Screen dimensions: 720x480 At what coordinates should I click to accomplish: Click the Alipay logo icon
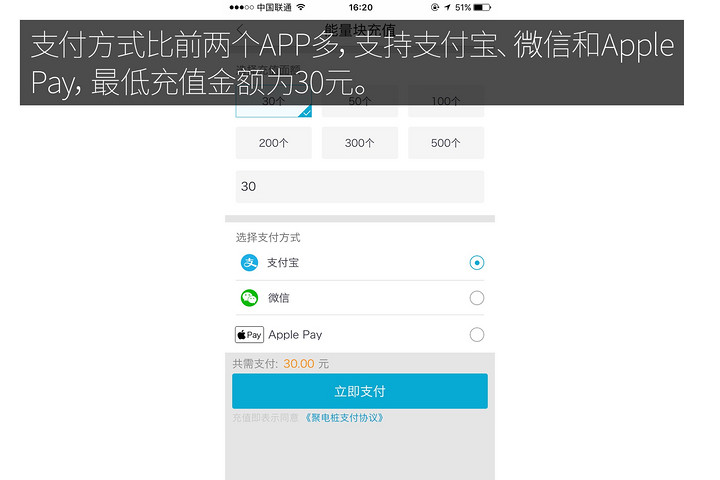tap(249, 263)
